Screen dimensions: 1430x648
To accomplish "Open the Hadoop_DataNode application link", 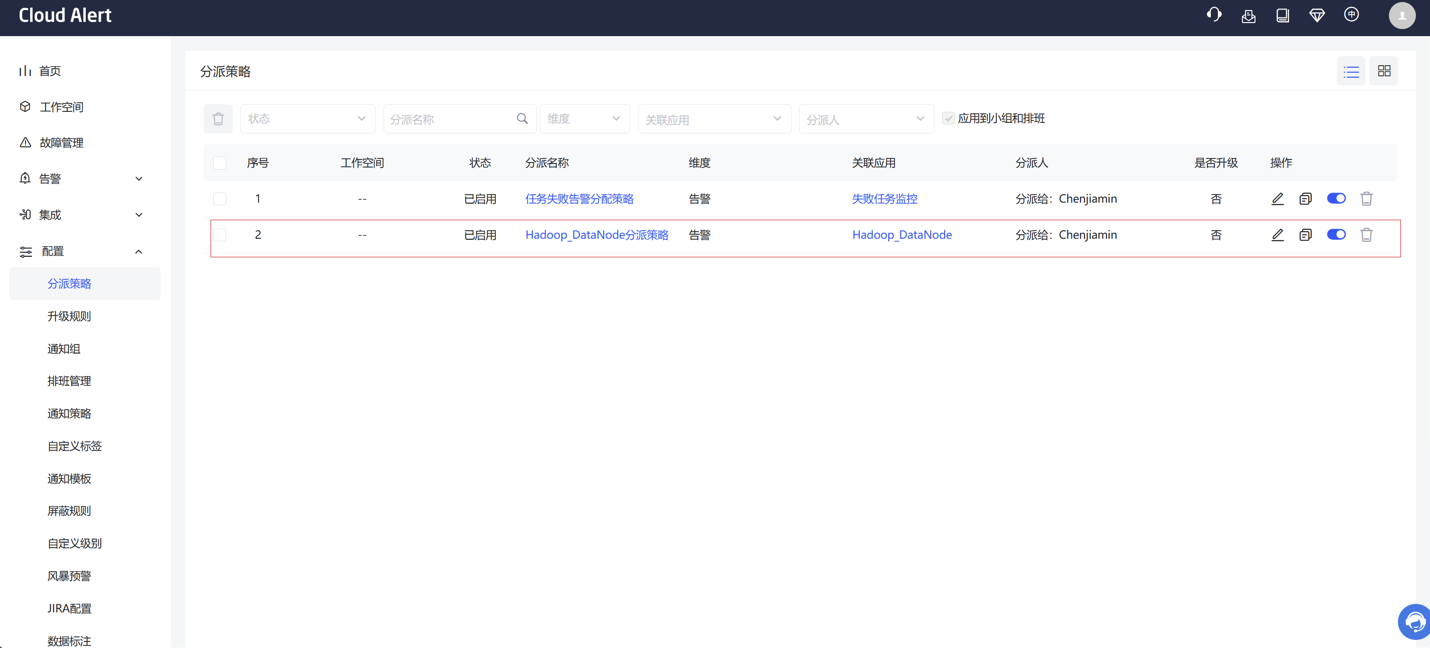I will click(x=902, y=235).
